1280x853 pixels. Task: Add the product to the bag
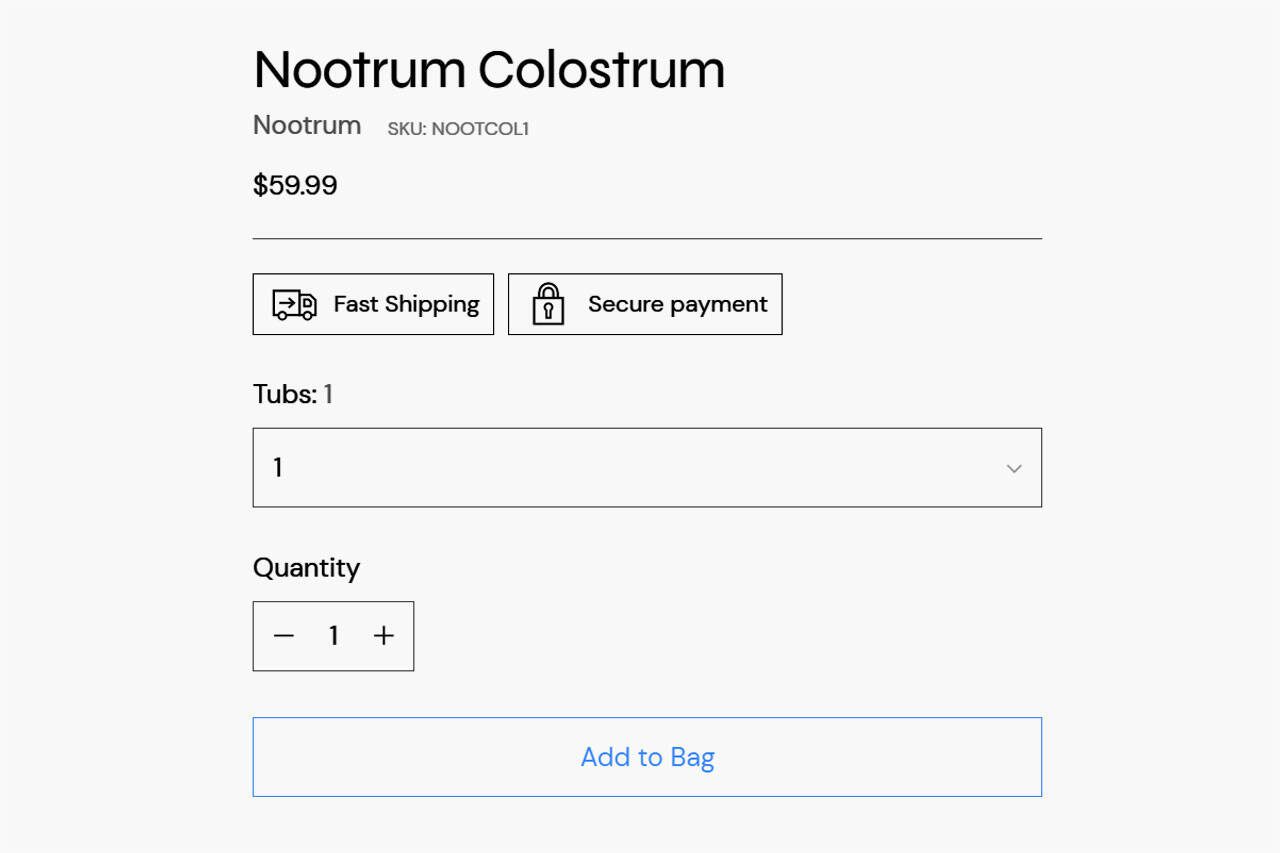click(647, 757)
